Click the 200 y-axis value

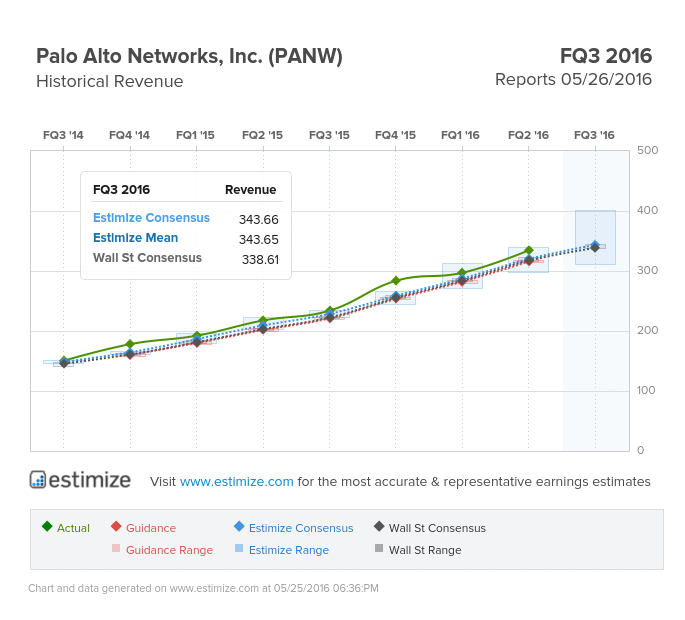647,330
